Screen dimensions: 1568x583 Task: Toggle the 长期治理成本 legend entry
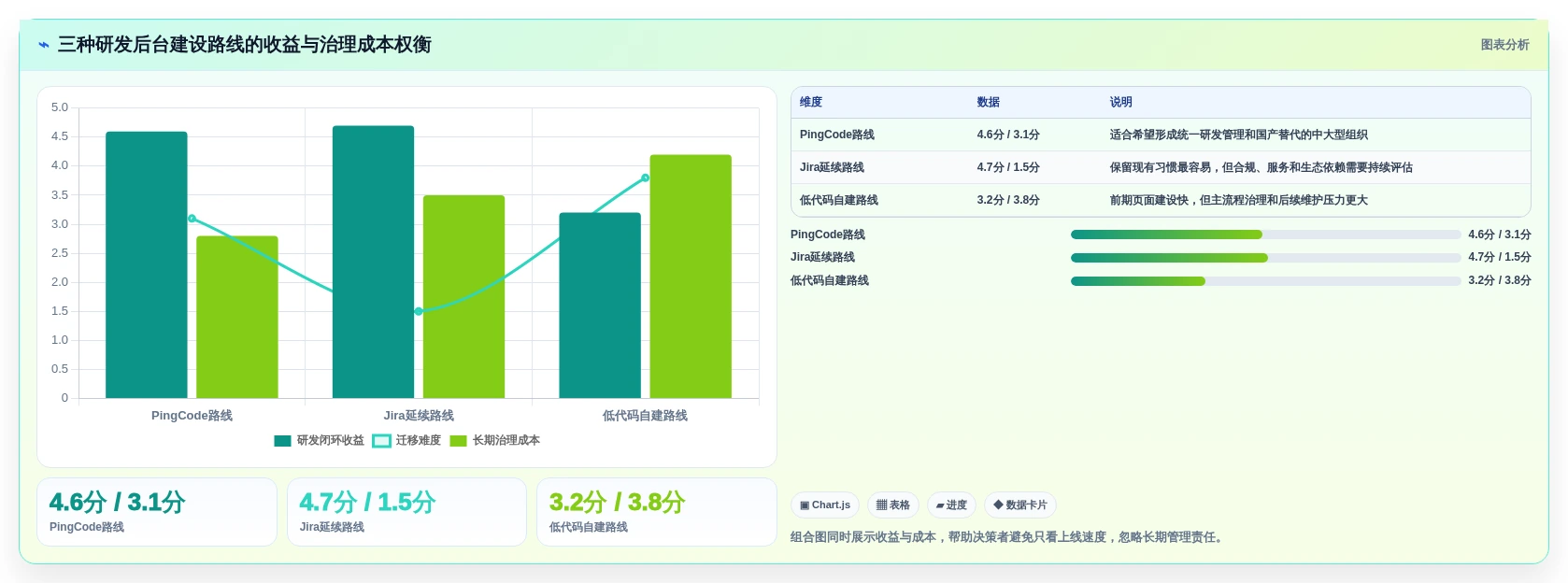(x=494, y=440)
